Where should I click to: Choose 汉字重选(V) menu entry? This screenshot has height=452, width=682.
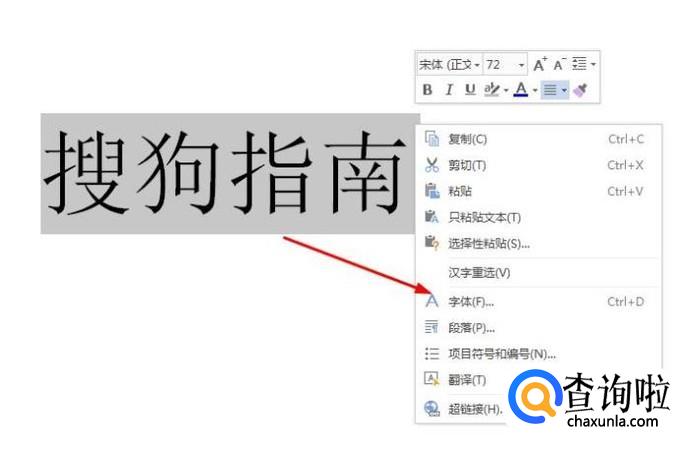[x=538, y=273]
